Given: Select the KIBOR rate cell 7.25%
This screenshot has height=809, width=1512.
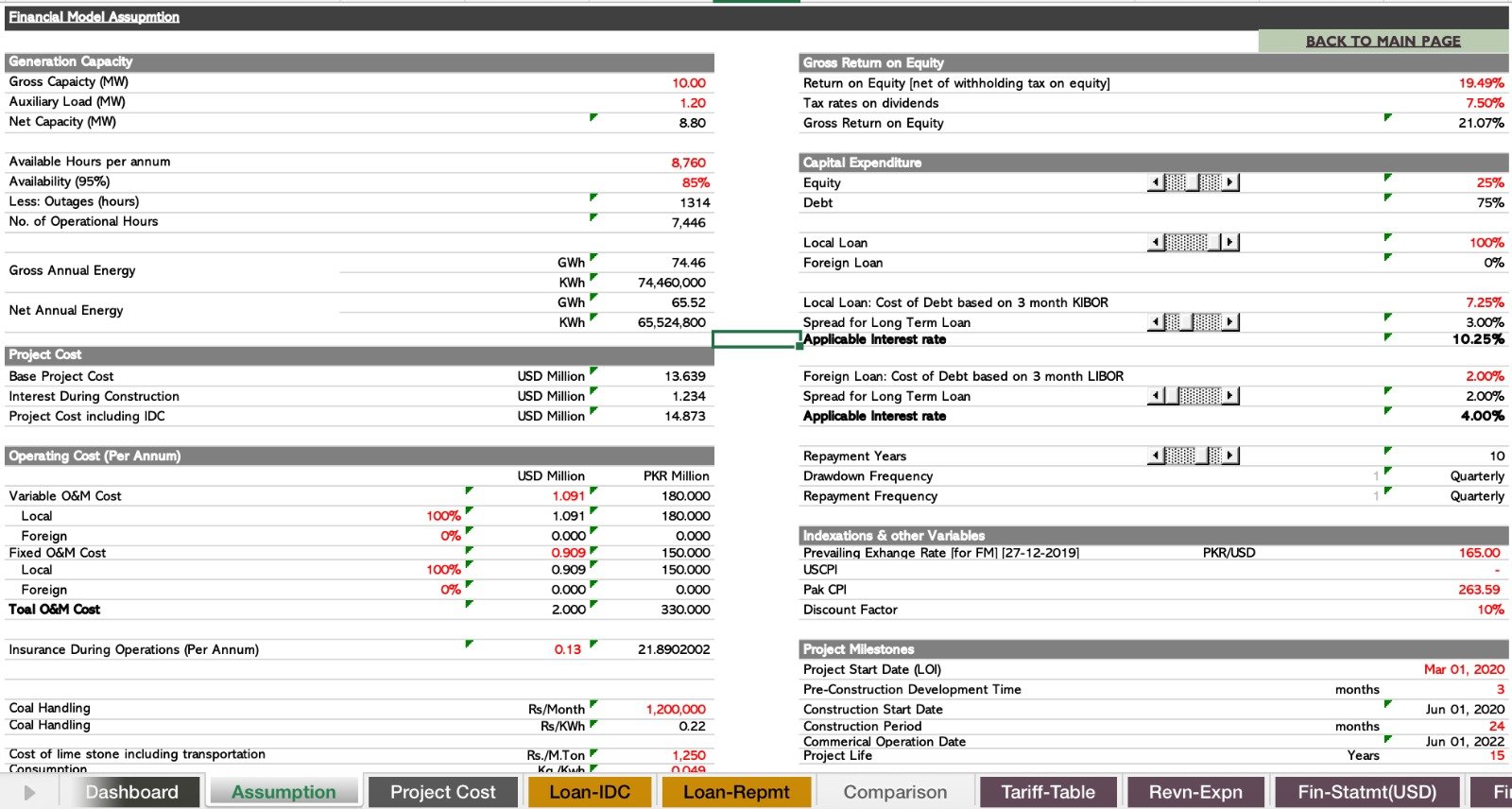Looking at the screenshot, I should coord(1485,302).
